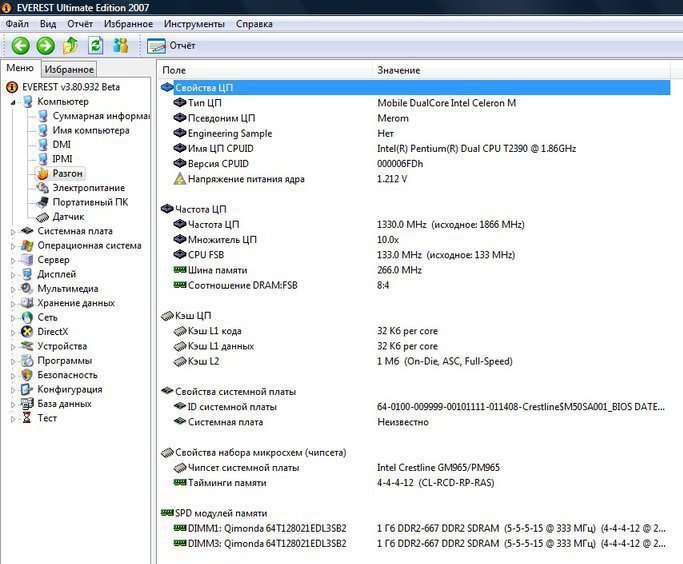The width and height of the screenshot is (683, 564).
Task: Expand the Сервер tree node
Action: point(13,260)
